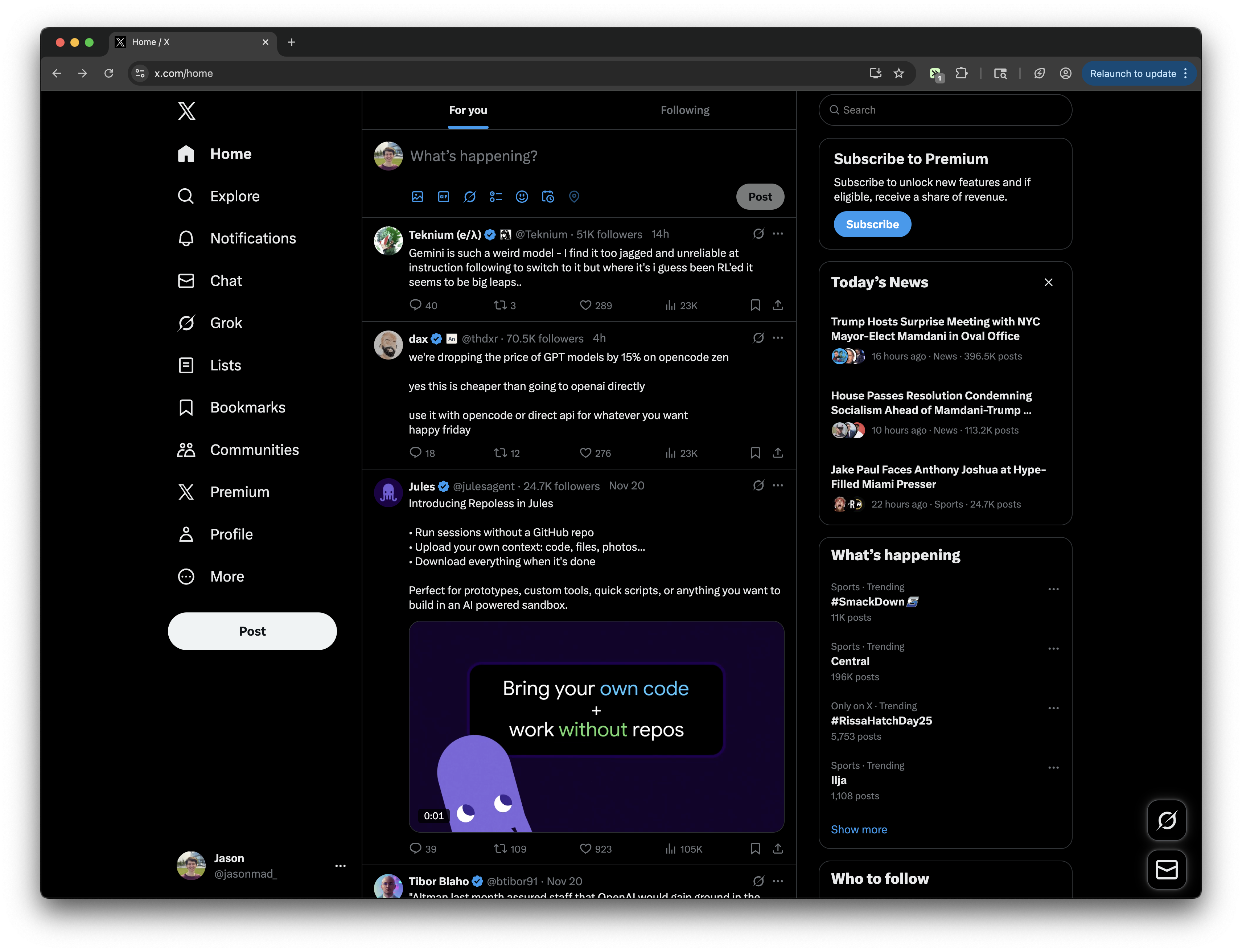The width and height of the screenshot is (1242, 952).
Task: Switch to the Following tab
Action: pos(684,110)
